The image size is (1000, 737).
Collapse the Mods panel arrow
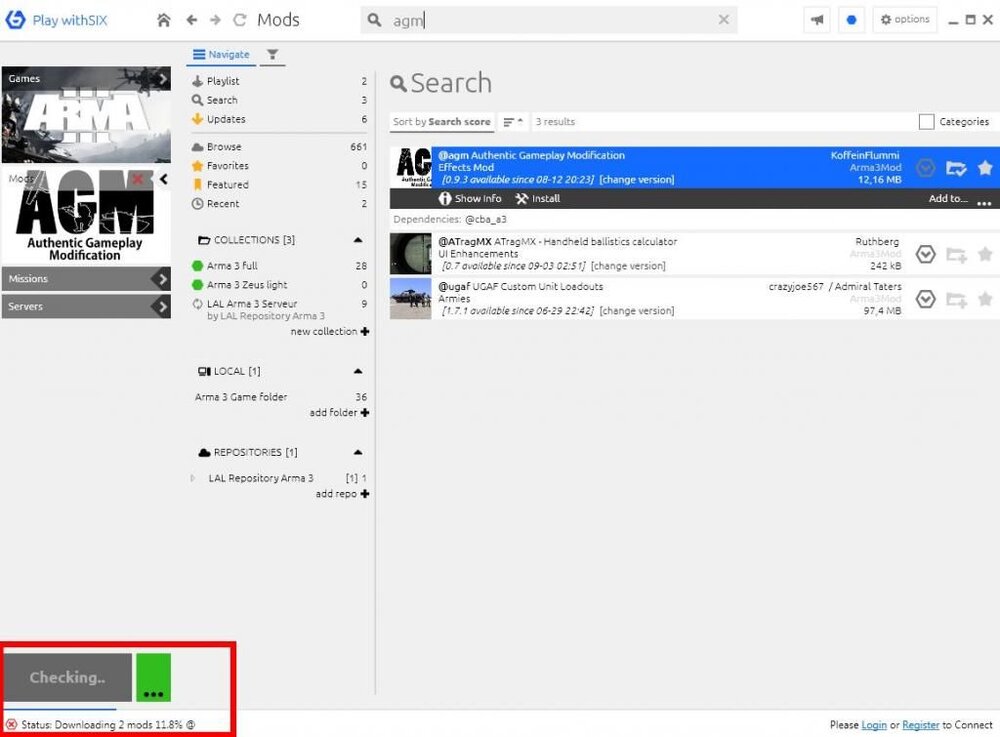[x=164, y=179]
